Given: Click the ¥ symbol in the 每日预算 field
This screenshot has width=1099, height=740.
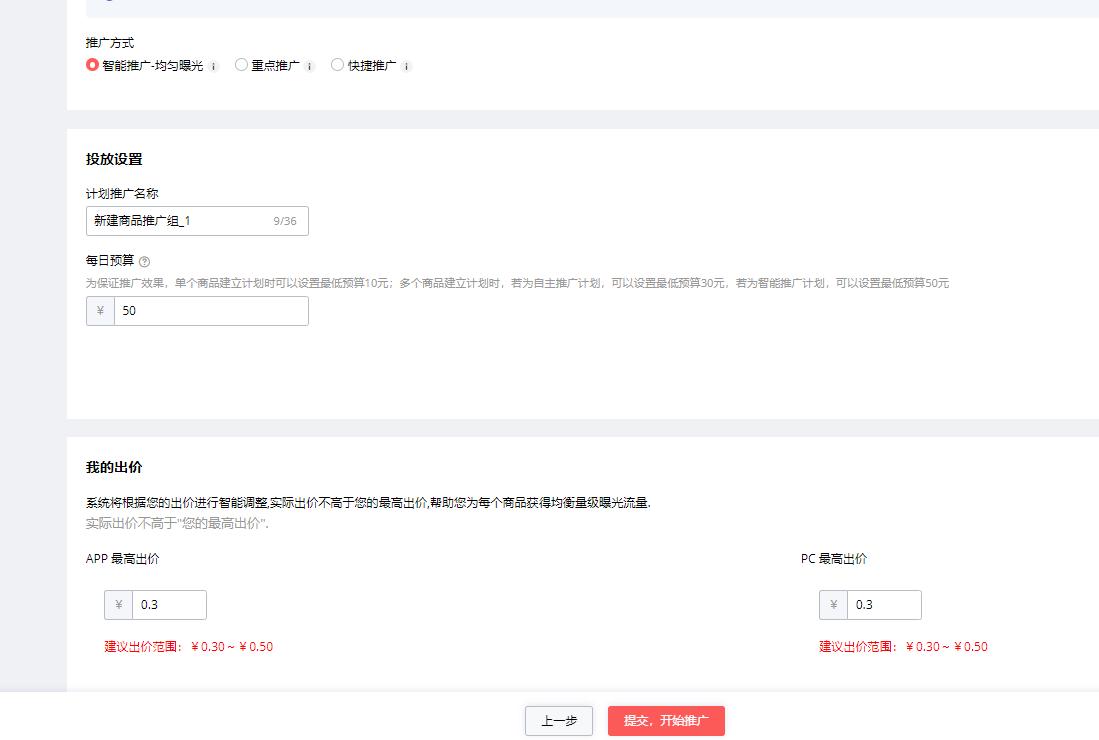Looking at the screenshot, I should click(x=99, y=311).
